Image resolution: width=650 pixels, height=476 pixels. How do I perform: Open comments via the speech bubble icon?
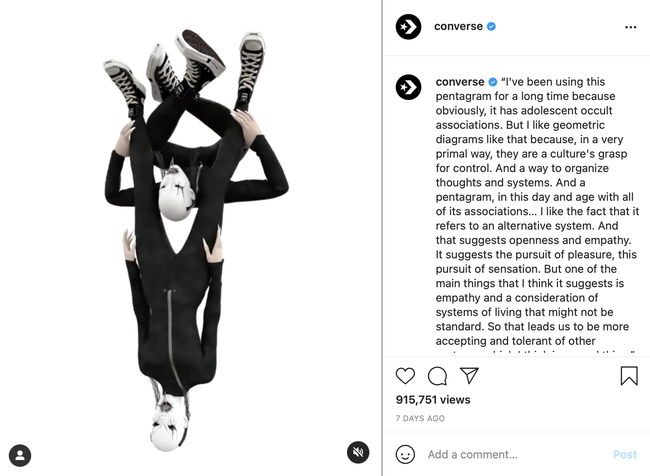(x=437, y=376)
